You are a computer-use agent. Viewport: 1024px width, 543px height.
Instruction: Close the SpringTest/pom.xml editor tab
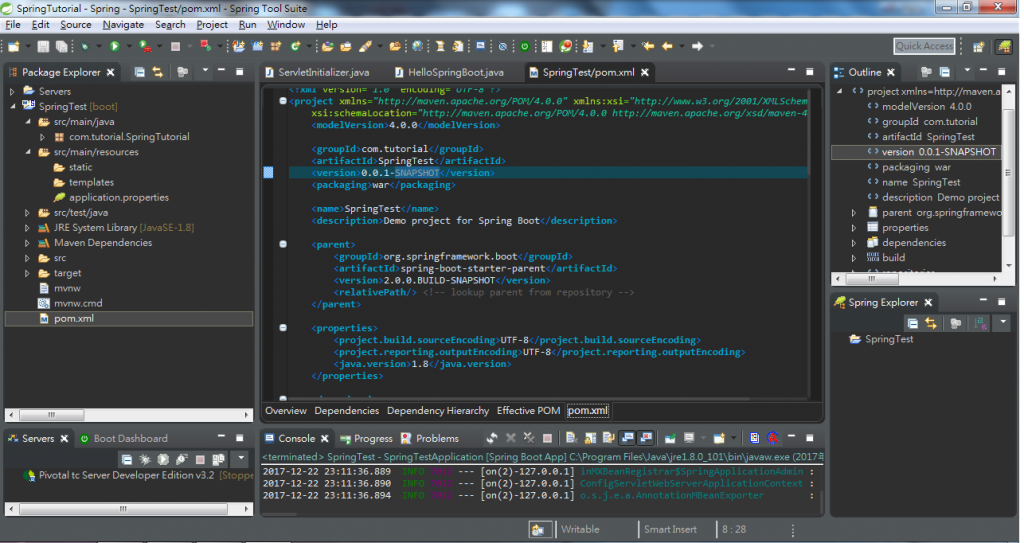click(x=645, y=73)
